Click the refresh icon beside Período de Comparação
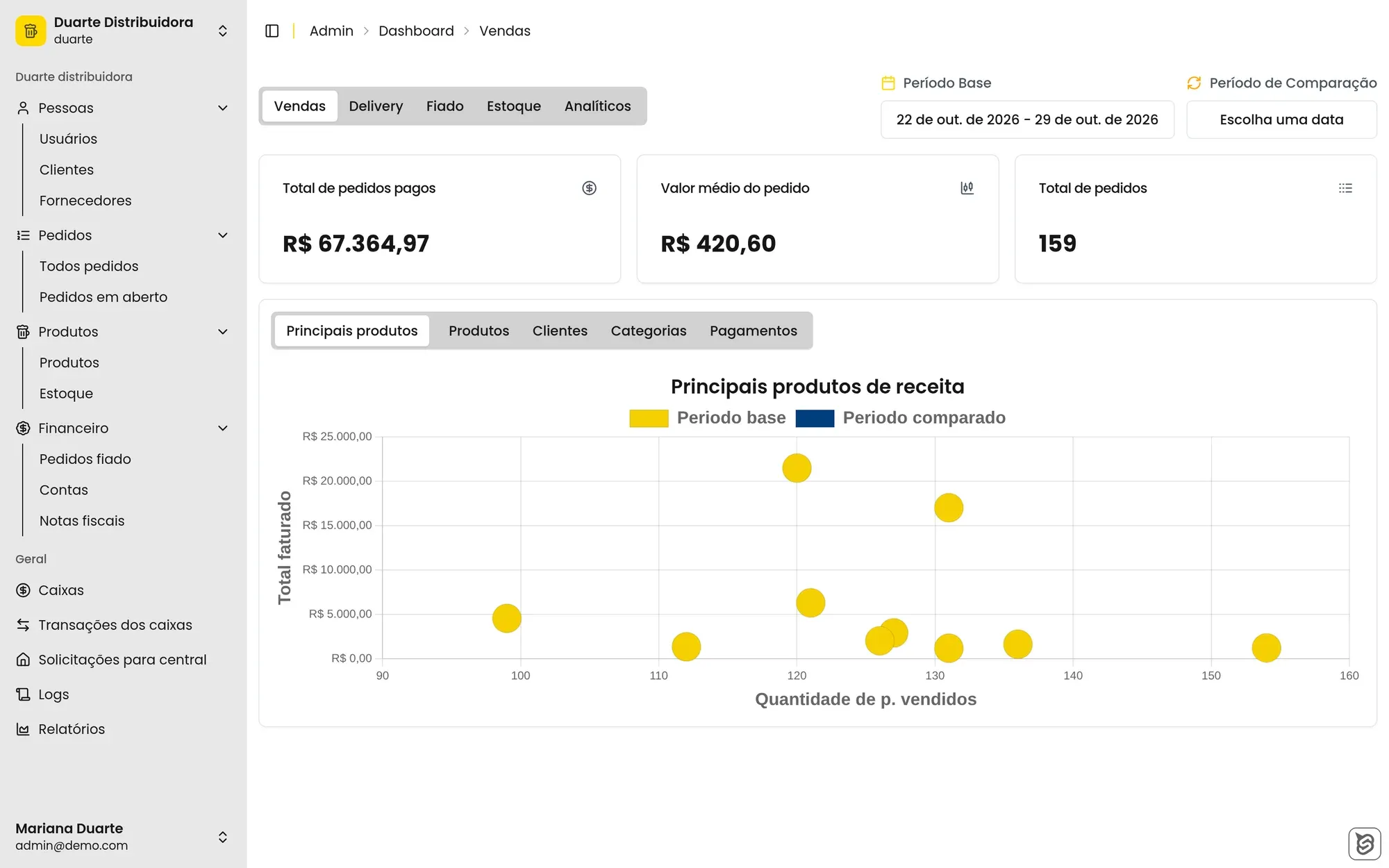This screenshot has height=868, width=1389. [x=1194, y=83]
